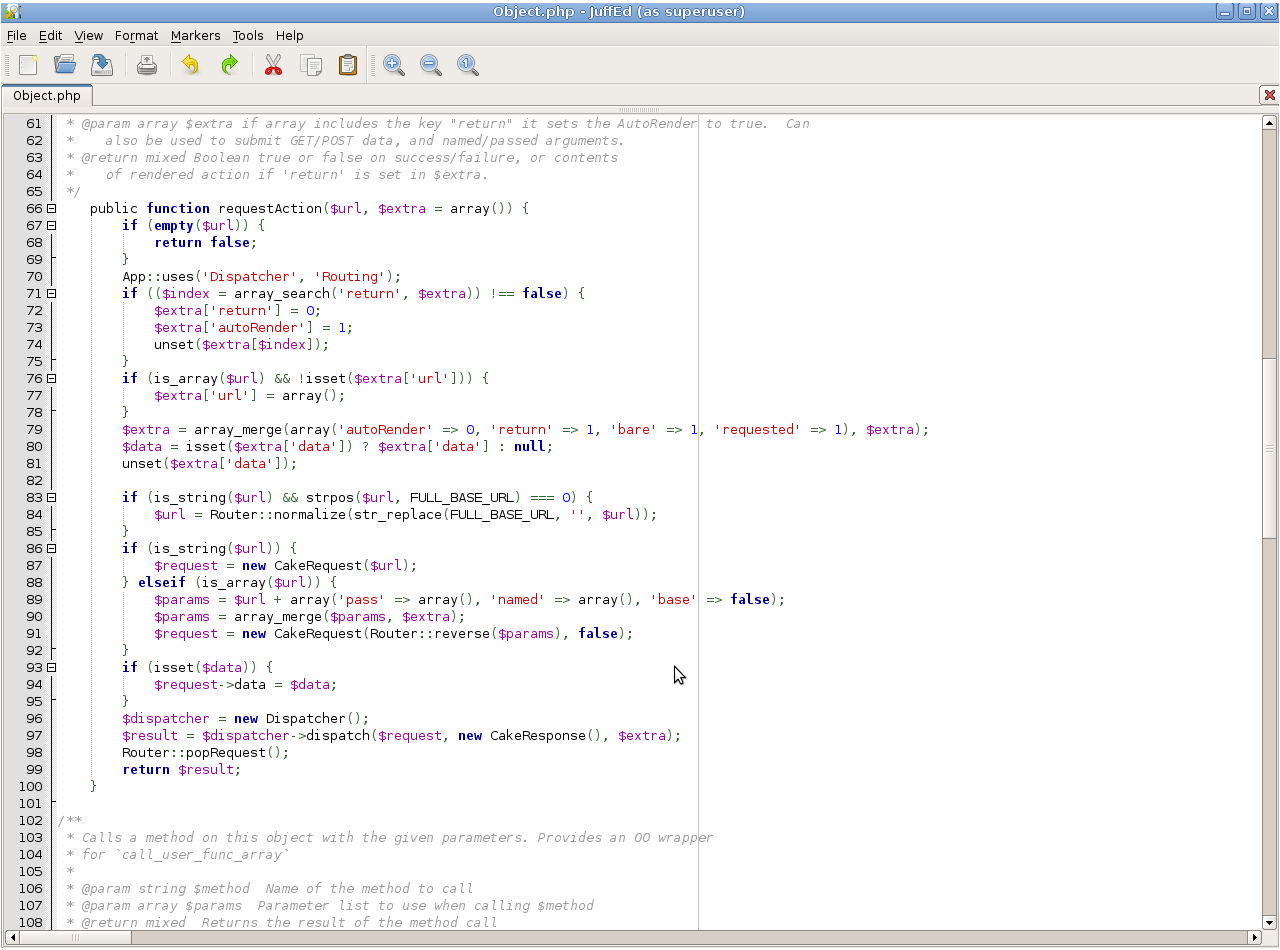Minimize the JuffEd window

point(1225,11)
